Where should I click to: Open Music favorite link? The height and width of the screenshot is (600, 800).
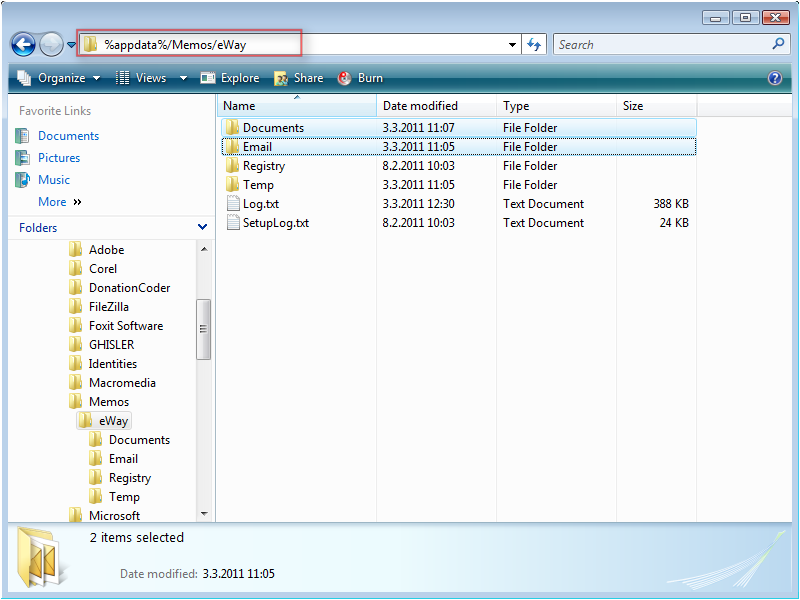(54, 180)
